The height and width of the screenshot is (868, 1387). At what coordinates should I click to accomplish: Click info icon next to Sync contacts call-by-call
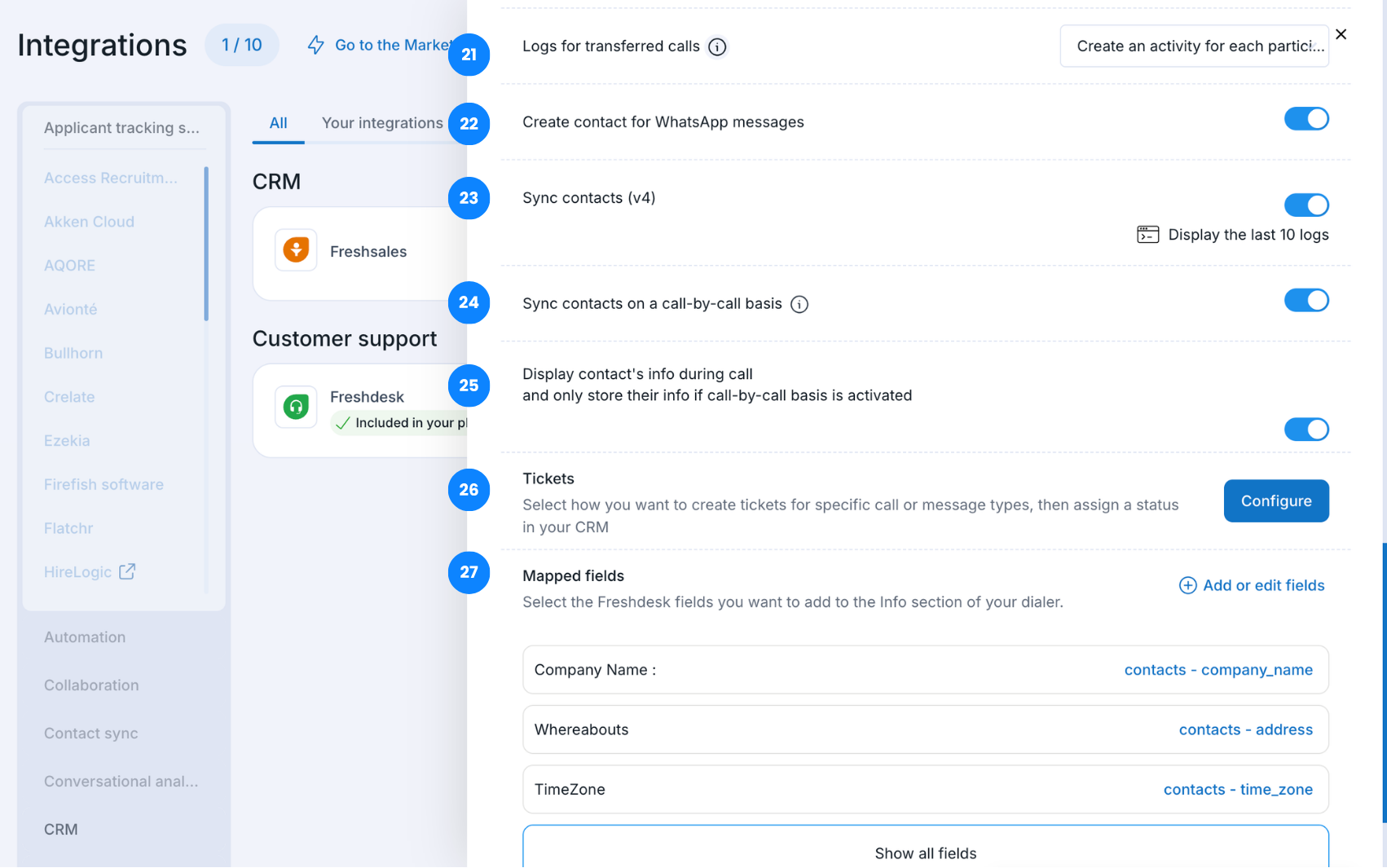pyautogui.click(x=799, y=305)
